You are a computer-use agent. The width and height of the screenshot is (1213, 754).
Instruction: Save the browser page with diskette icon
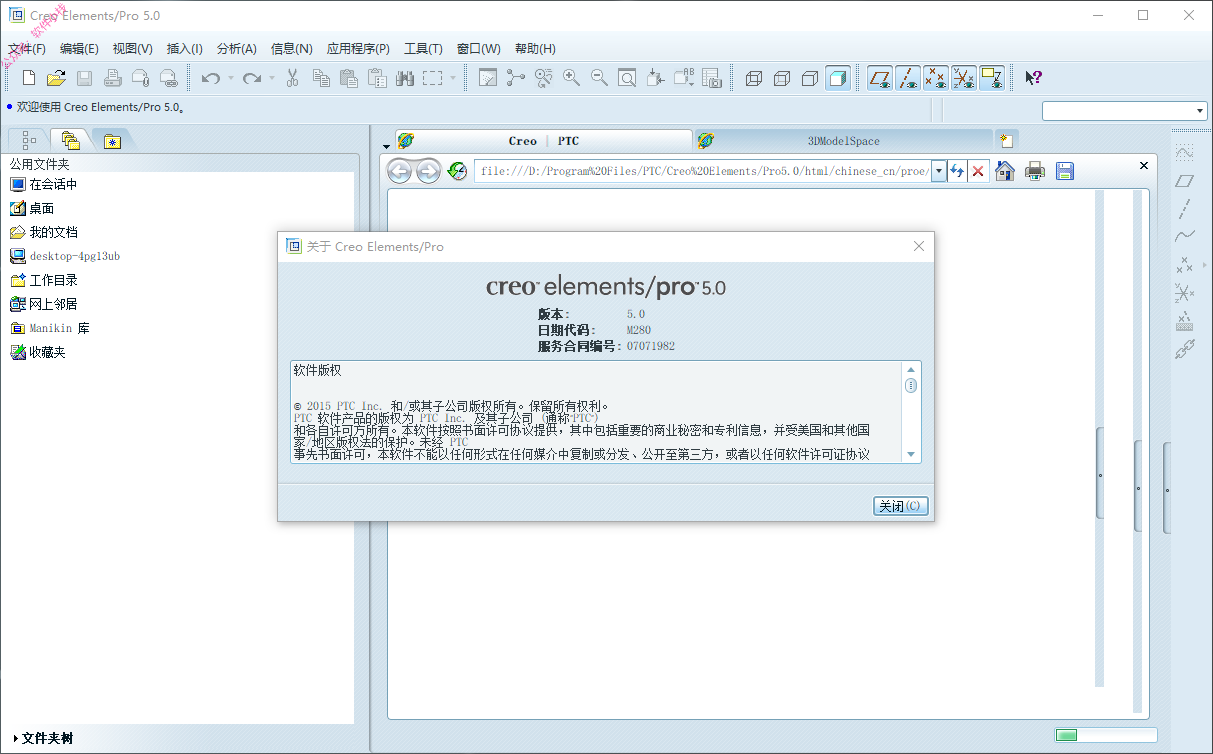tap(1065, 171)
